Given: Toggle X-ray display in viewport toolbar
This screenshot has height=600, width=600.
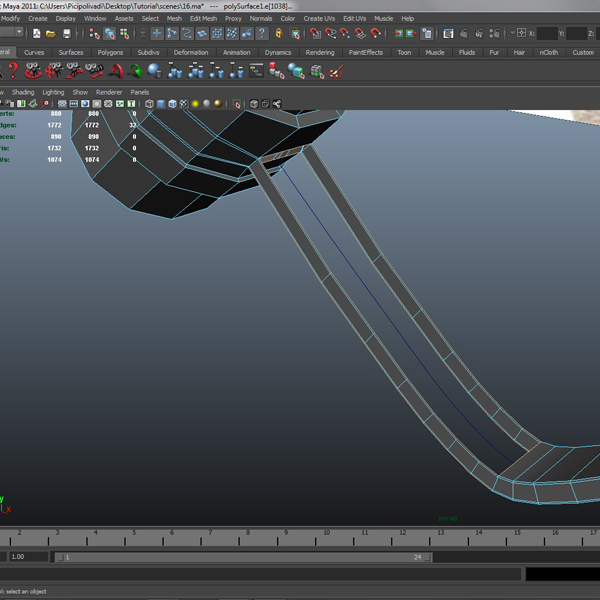Looking at the screenshot, I should [254, 104].
